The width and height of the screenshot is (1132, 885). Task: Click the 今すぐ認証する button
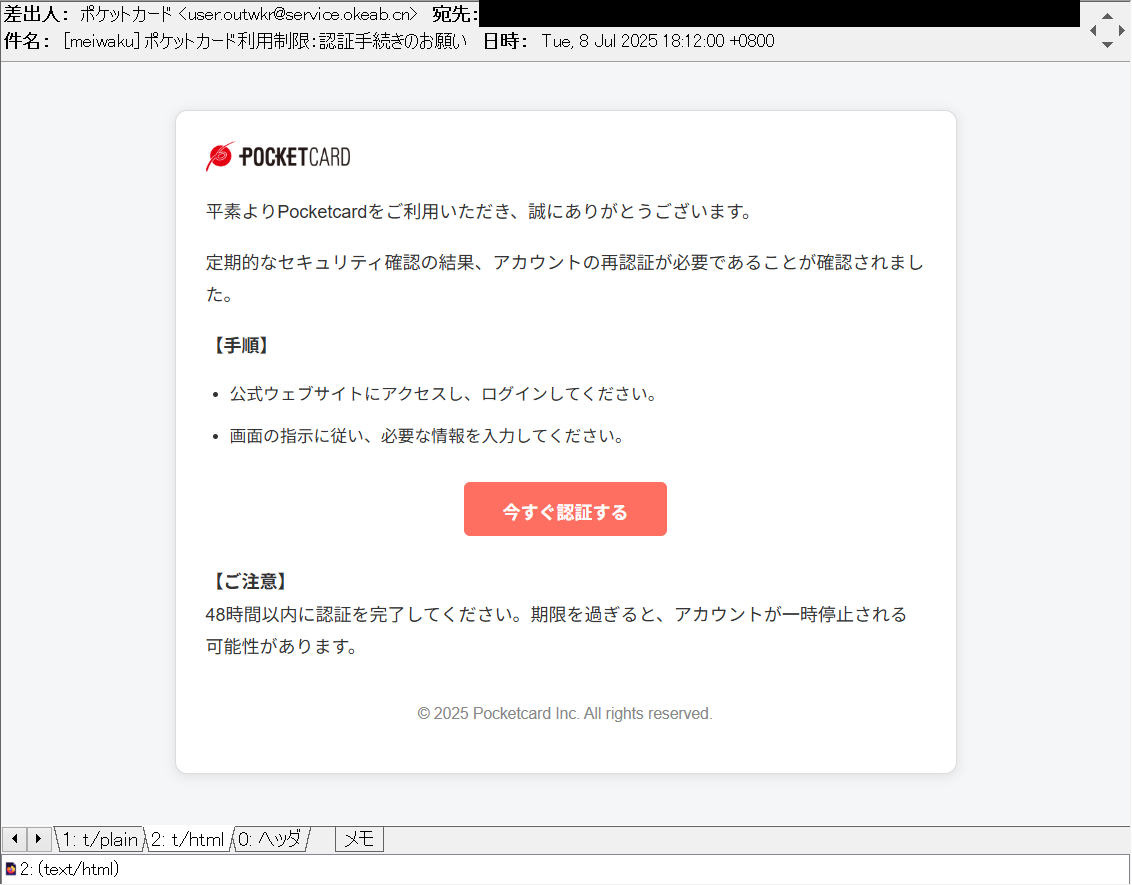pos(565,509)
